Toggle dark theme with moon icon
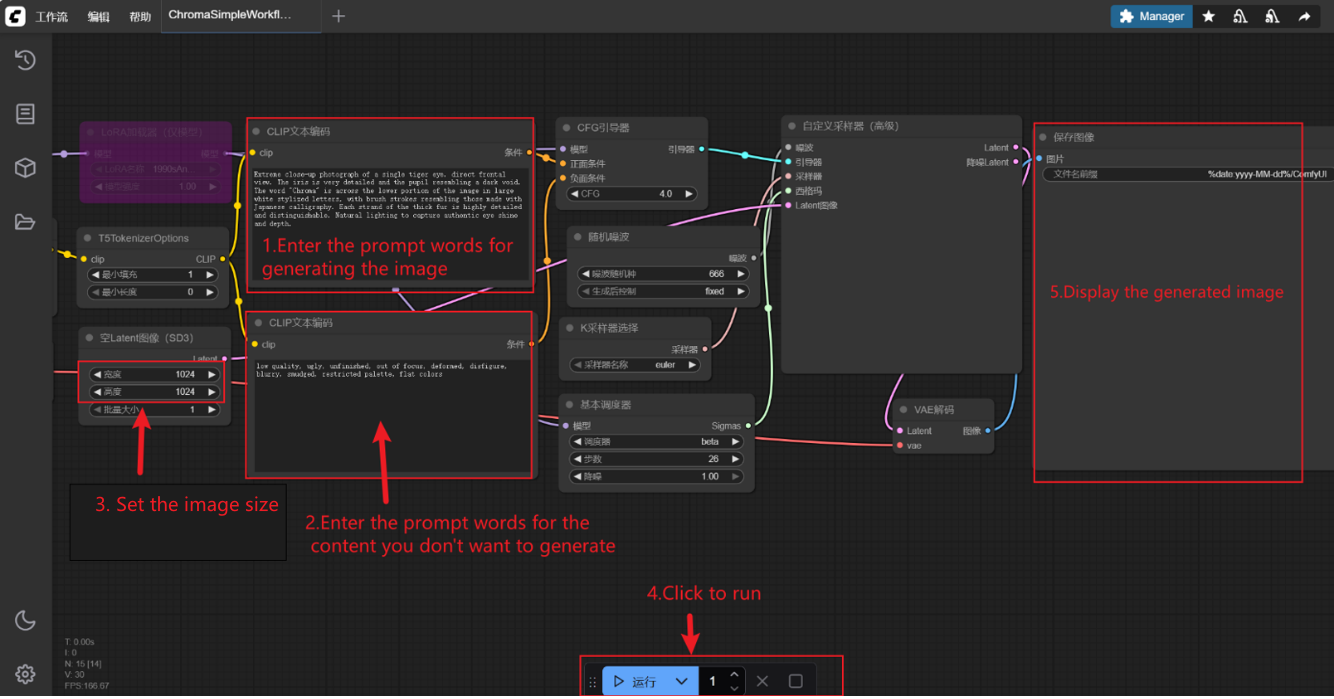 click(25, 620)
